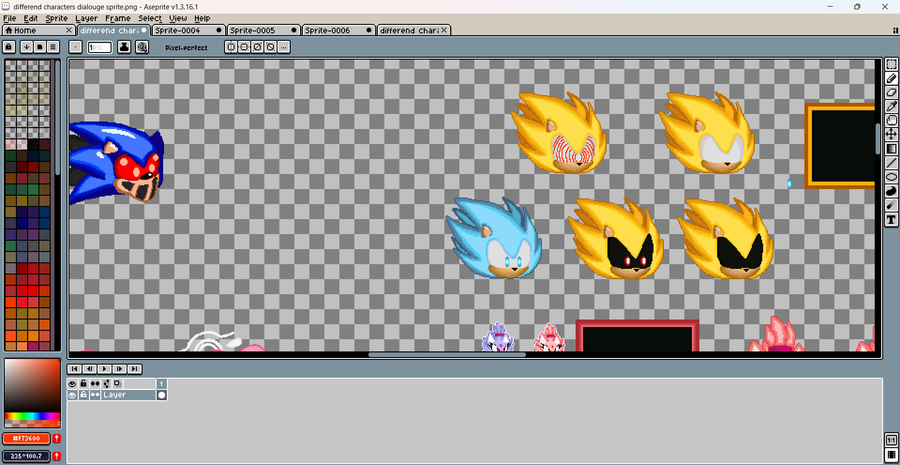Select the Line tool
900x465 pixels.
click(891, 163)
